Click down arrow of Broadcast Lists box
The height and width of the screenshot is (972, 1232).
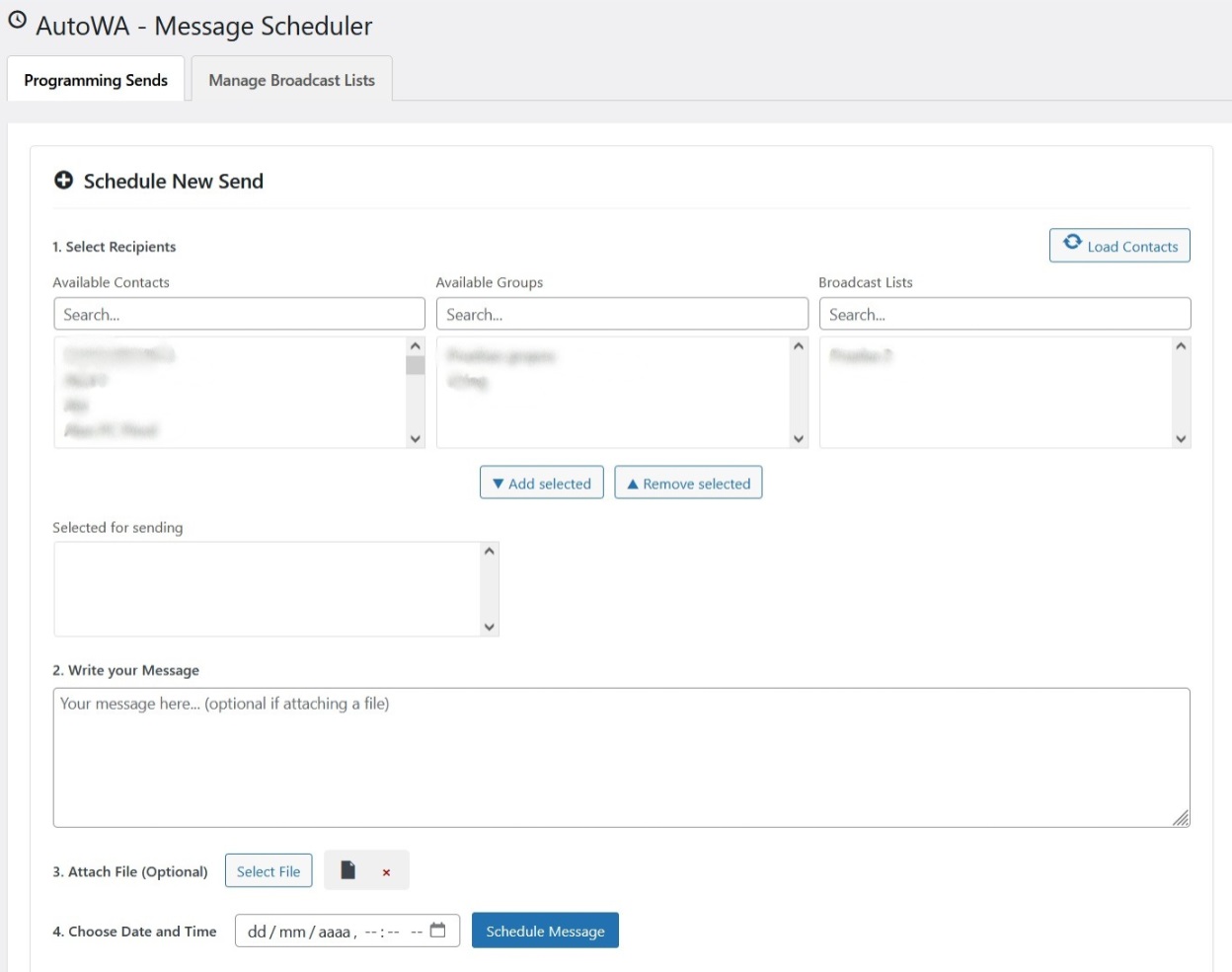[1181, 439]
